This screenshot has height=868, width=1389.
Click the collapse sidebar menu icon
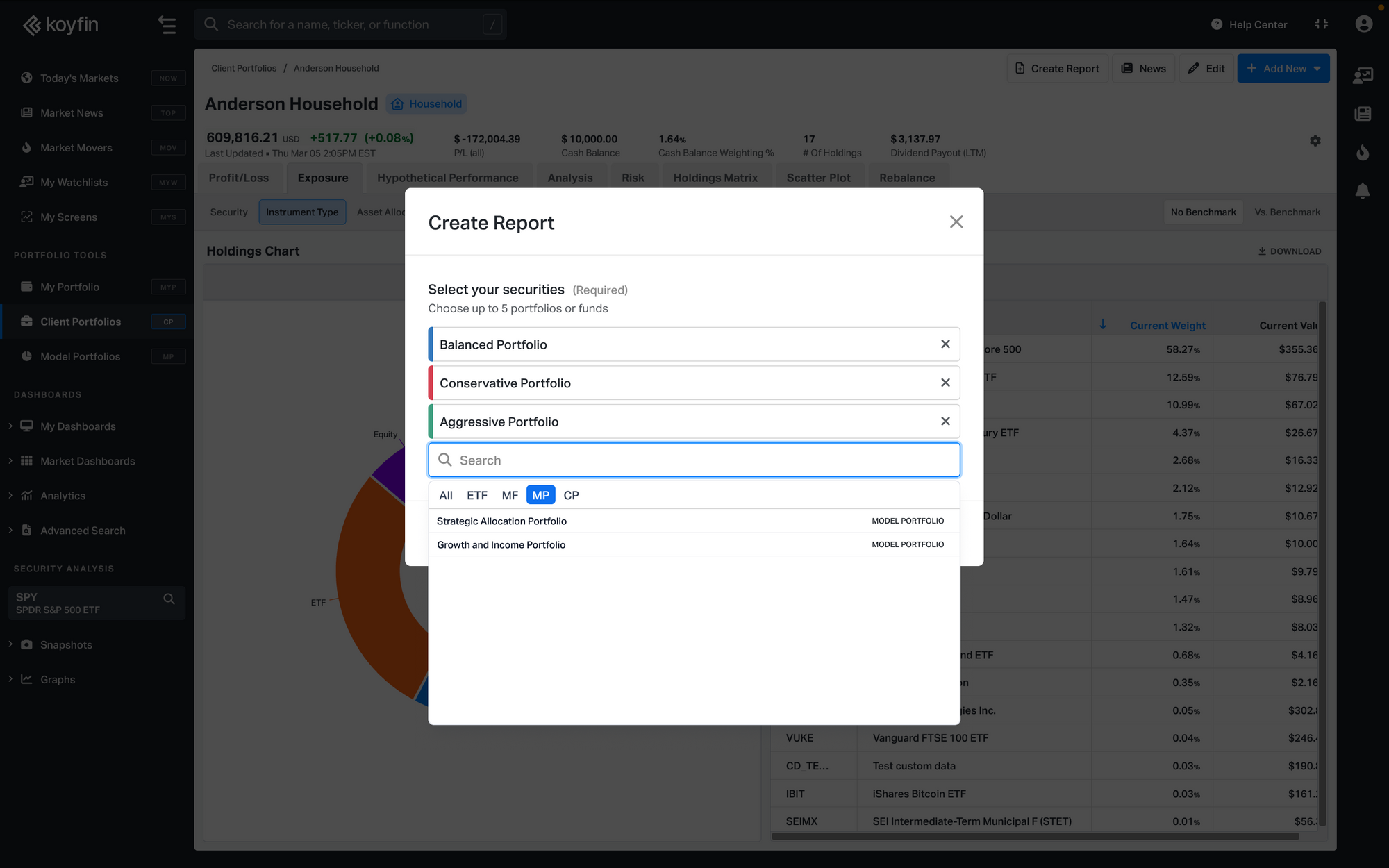167,25
